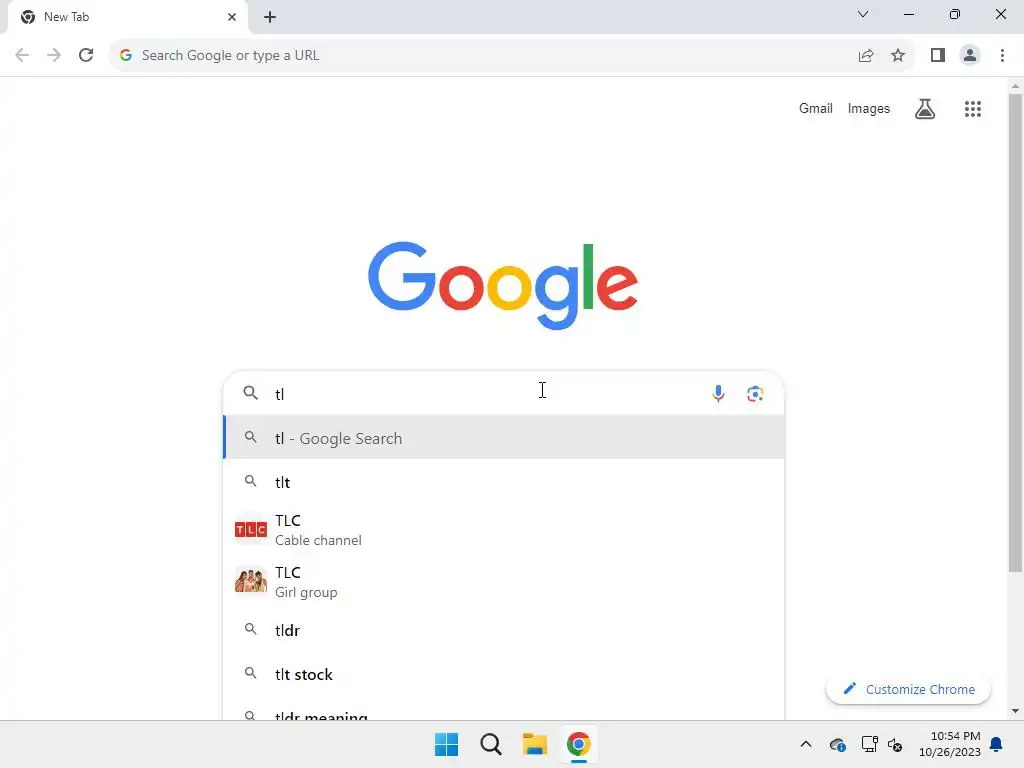Expand the tab search chevron
The image size is (1024, 768).
(863, 14)
